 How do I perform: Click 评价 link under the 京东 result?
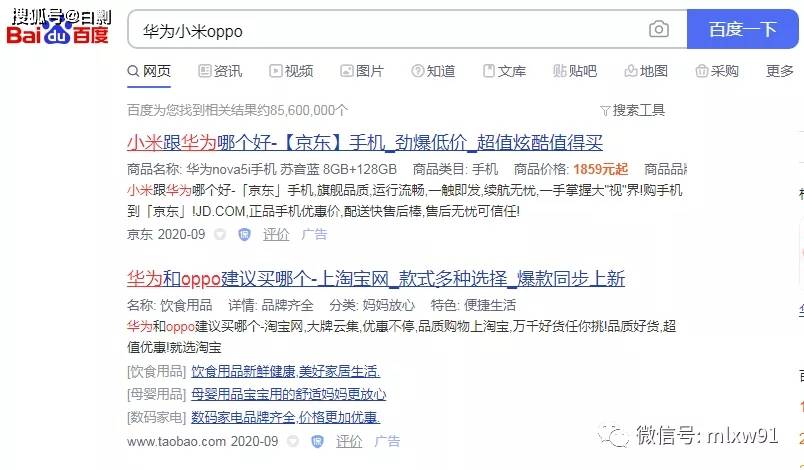click(x=276, y=234)
